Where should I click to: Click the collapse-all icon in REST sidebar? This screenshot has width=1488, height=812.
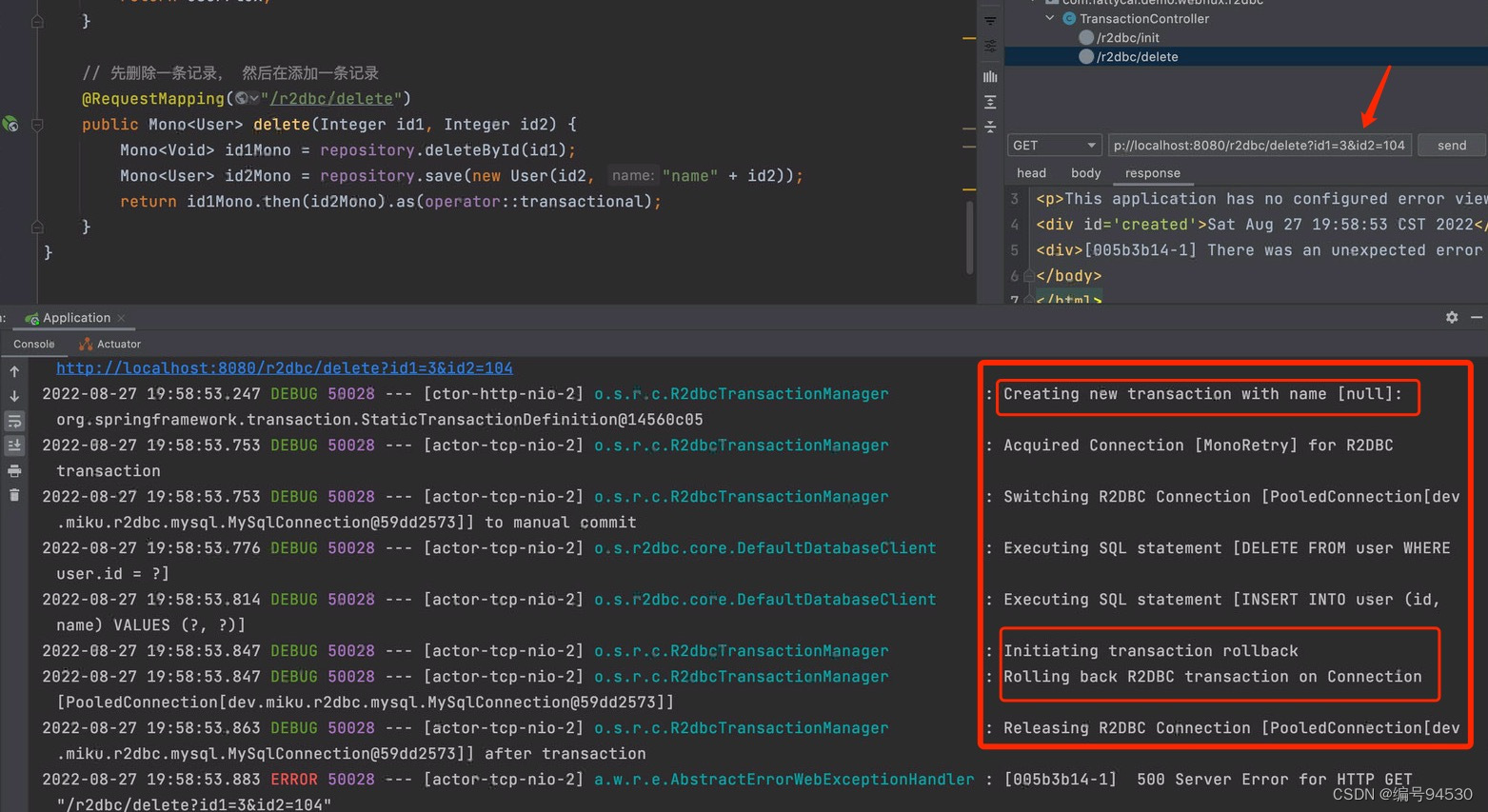[x=990, y=127]
